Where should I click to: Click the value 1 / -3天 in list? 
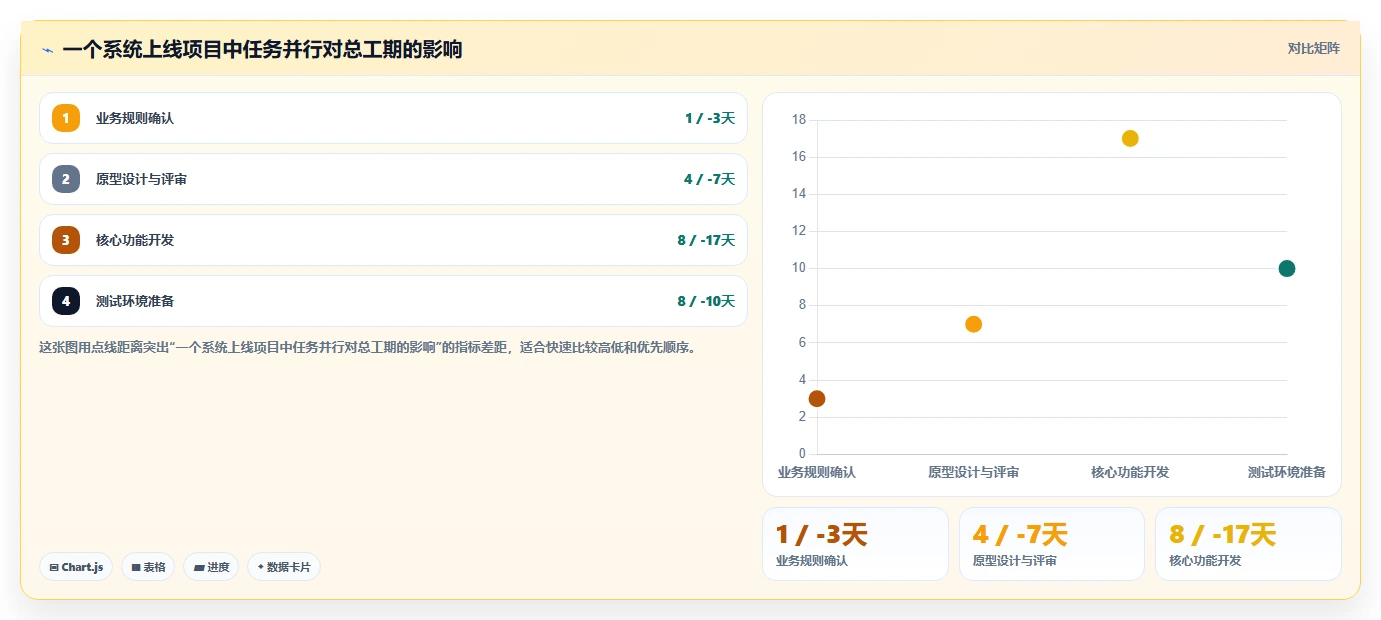click(x=710, y=118)
